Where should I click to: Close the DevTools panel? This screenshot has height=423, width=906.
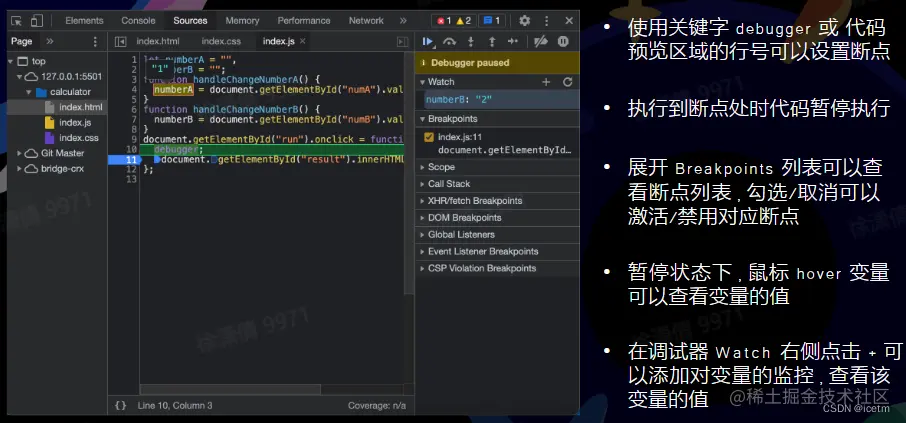pos(569,21)
